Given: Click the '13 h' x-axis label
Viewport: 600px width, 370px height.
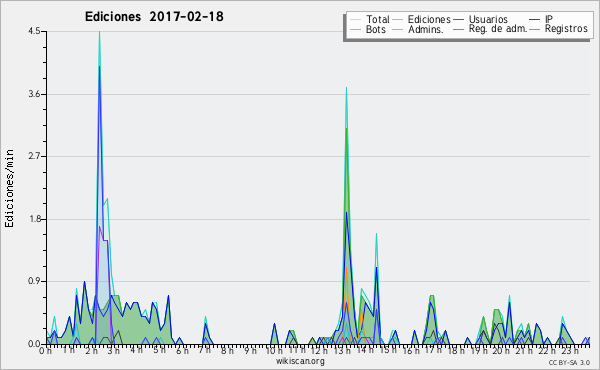Looking at the screenshot, I should (x=342, y=351).
